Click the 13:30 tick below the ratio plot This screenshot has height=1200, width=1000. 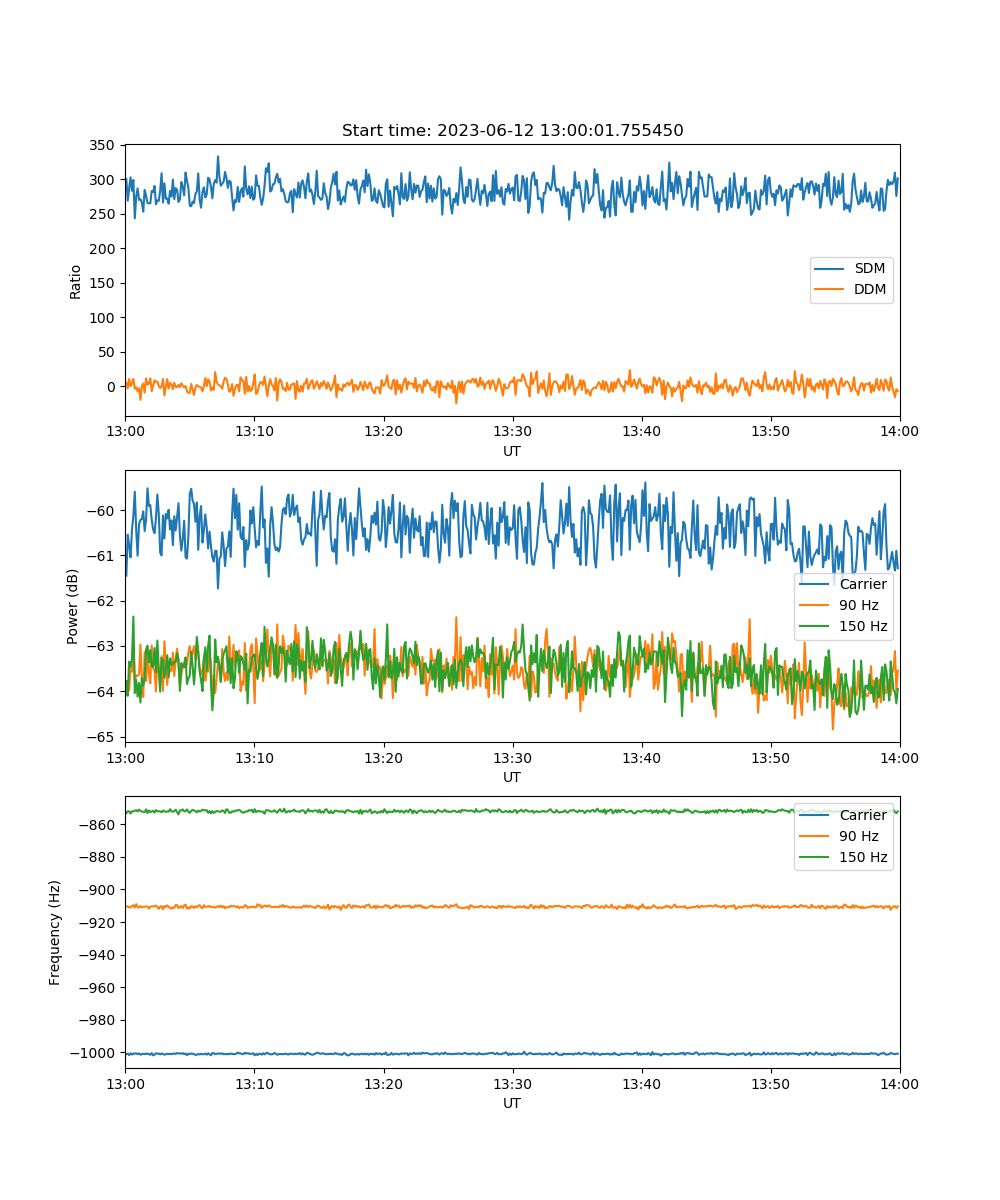512,431
